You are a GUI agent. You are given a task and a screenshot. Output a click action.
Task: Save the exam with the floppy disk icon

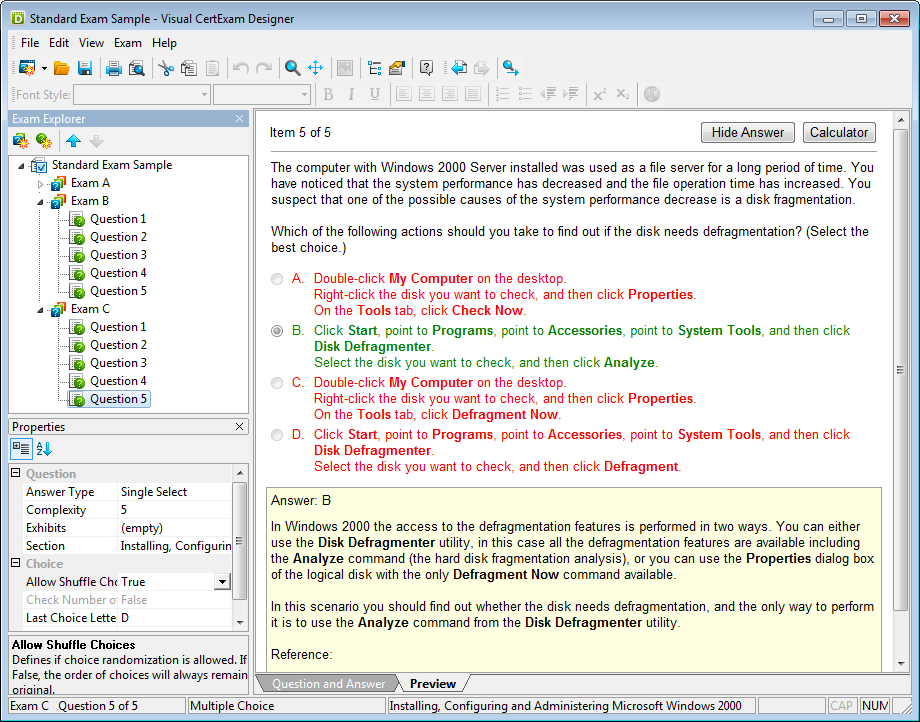[x=85, y=68]
